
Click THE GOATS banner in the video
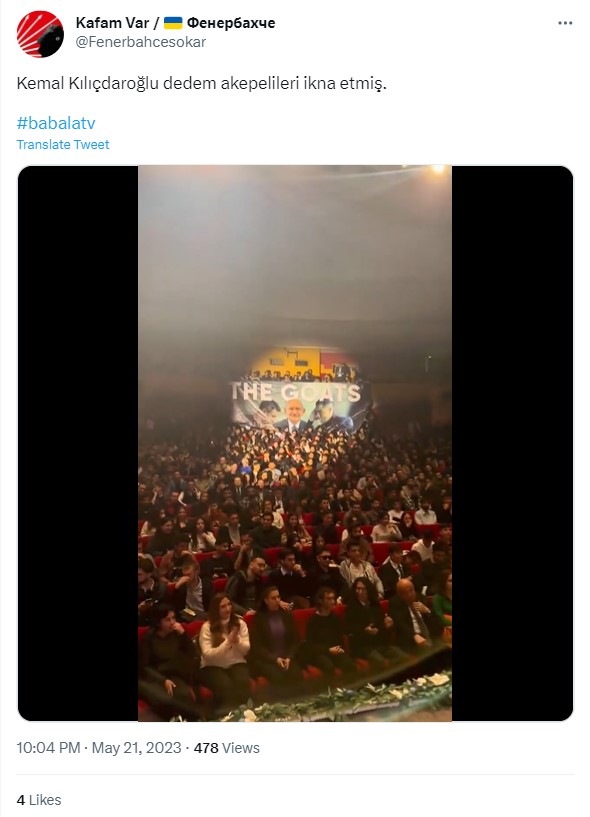pyautogui.click(x=301, y=407)
